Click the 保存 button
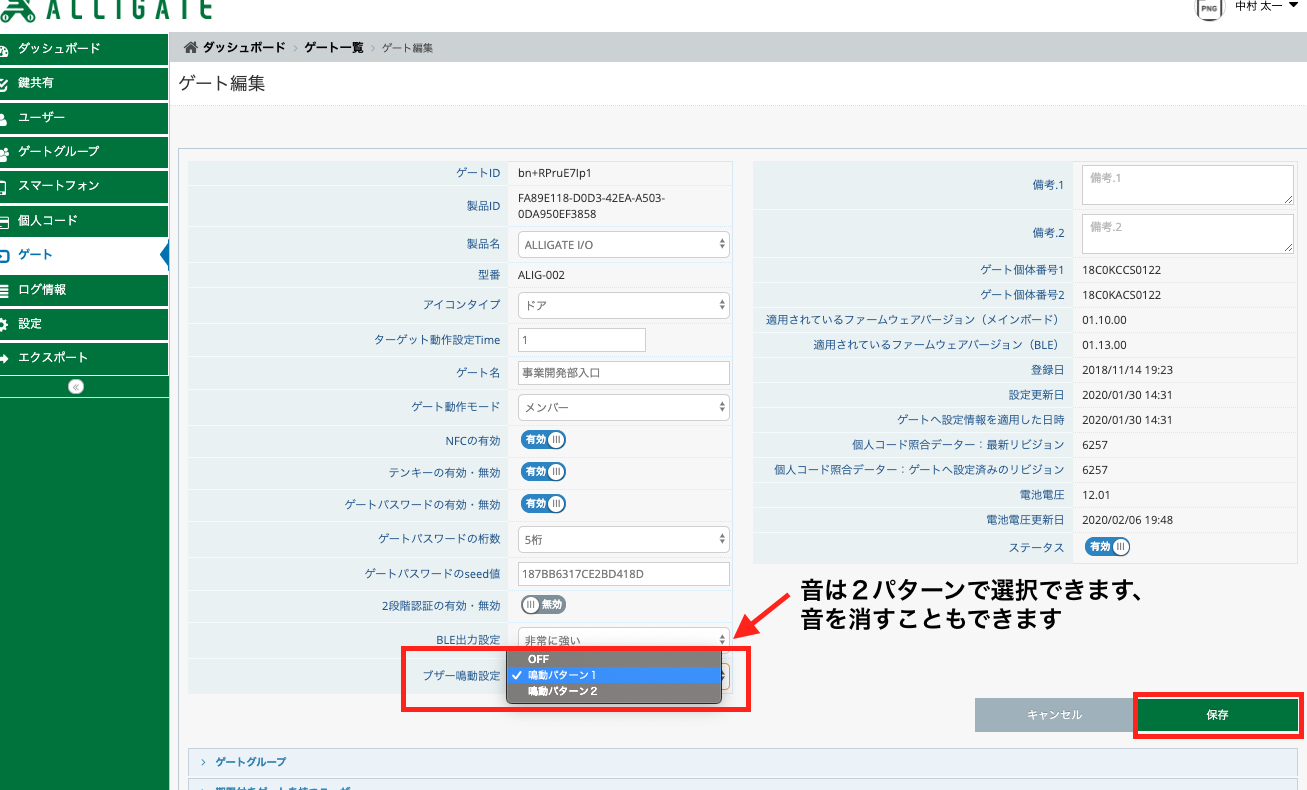The height and width of the screenshot is (790, 1307). 1217,715
